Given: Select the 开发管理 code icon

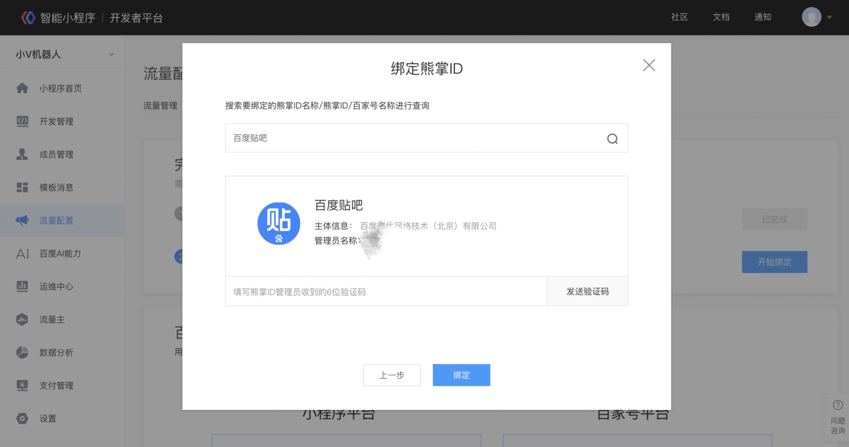Looking at the screenshot, I should (x=22, y=121).
